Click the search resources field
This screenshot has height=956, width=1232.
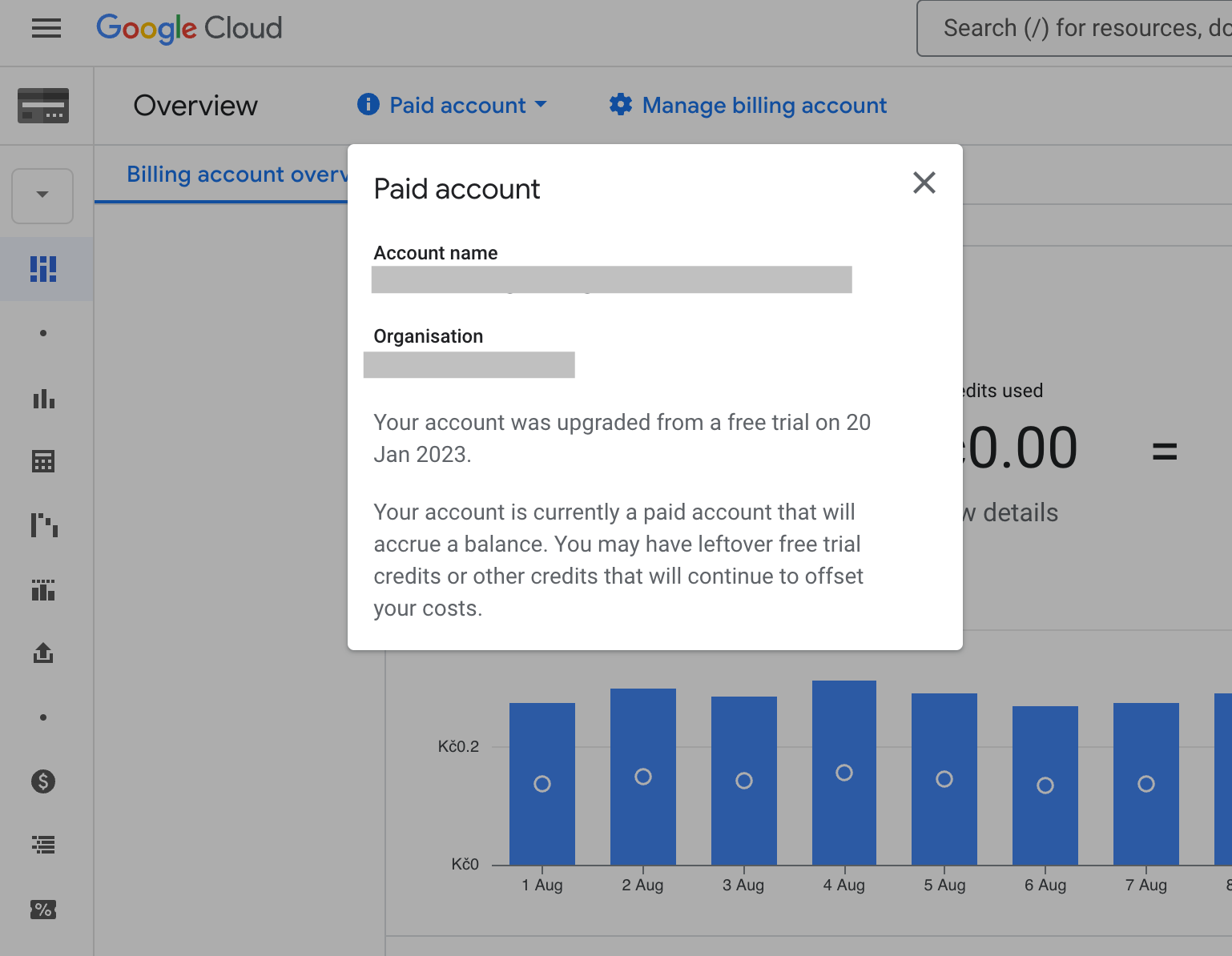[x=1074, y=29]
